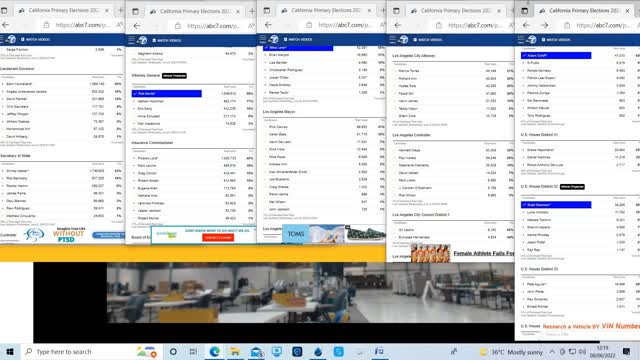Select California Primary Elections tab in Los Angeles City Attorney window
Screen dimensions: 640x360
(456, 11)
